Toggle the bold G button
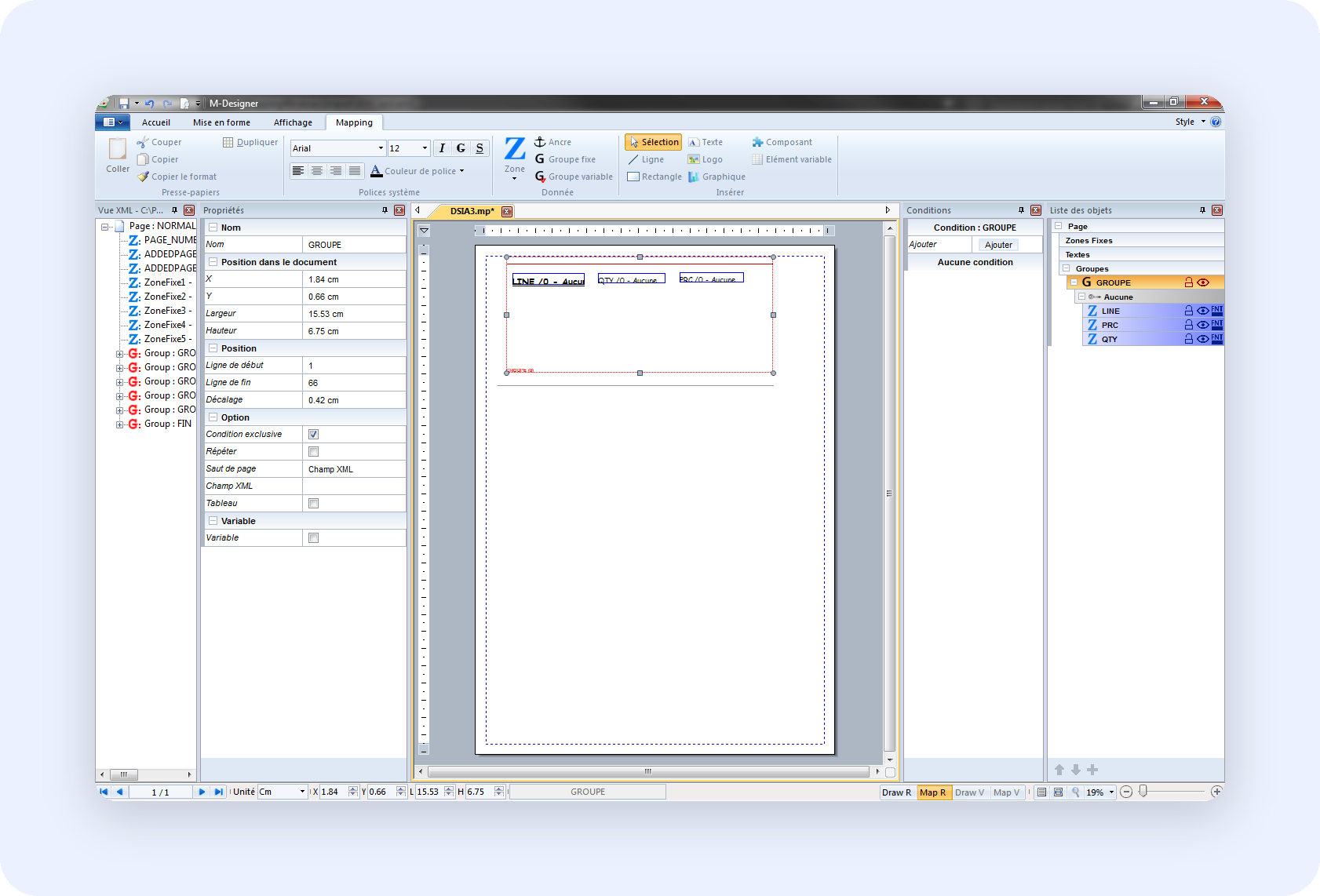Image resolution: width=1320 pixels, height=896 pixels. click(461, 148)
